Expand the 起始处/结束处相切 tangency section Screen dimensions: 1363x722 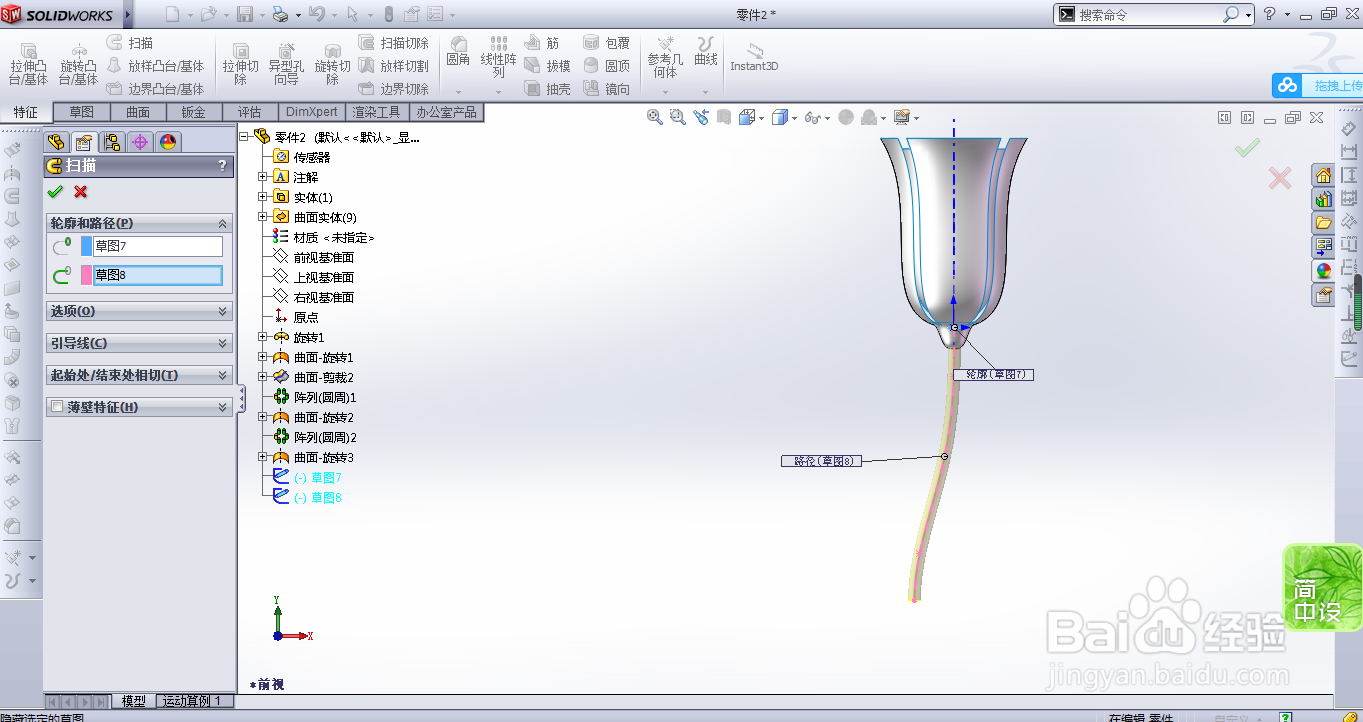pyautogui.click(x=139, y=375)
